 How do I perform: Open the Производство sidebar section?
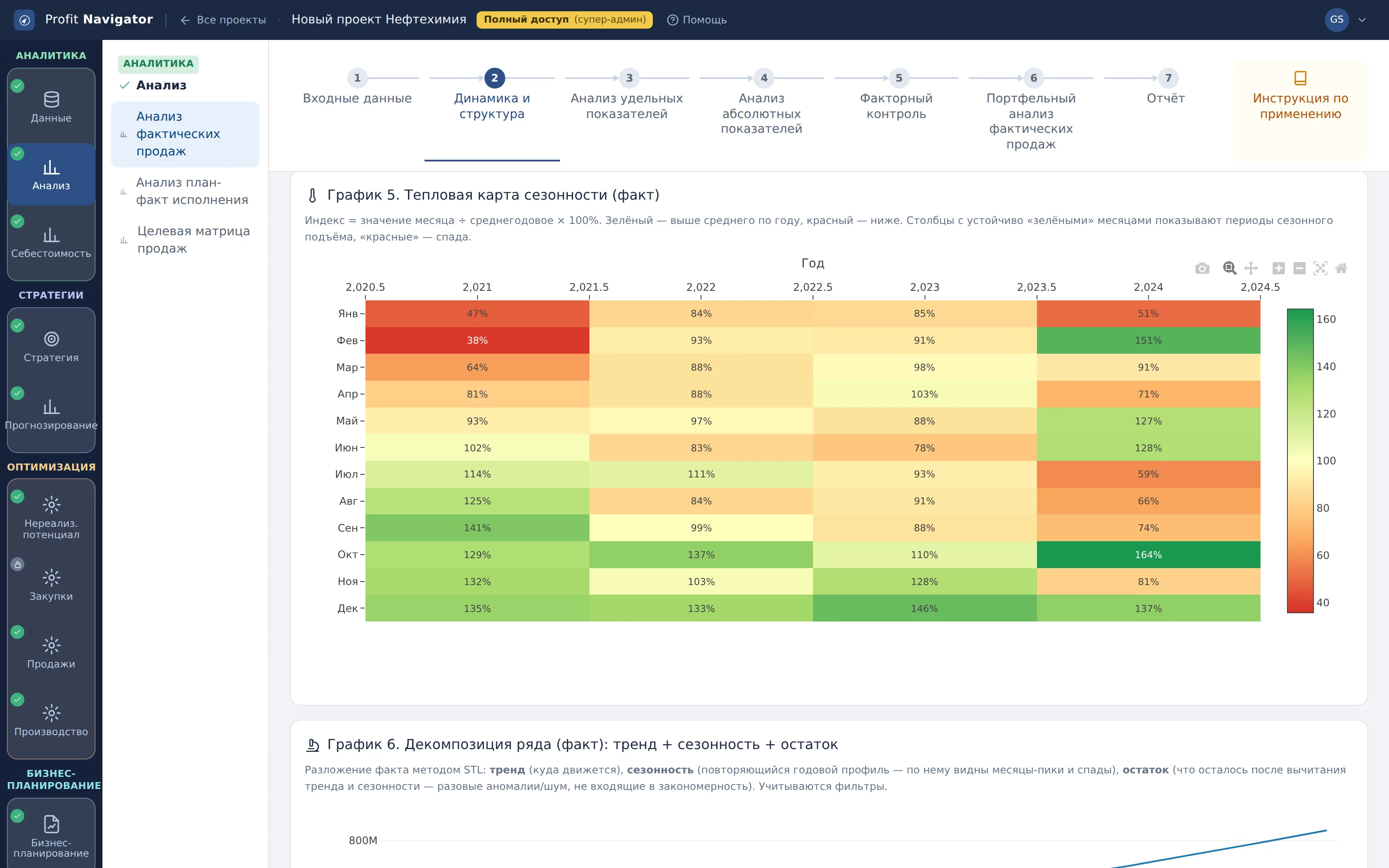(x=51, y=720)
